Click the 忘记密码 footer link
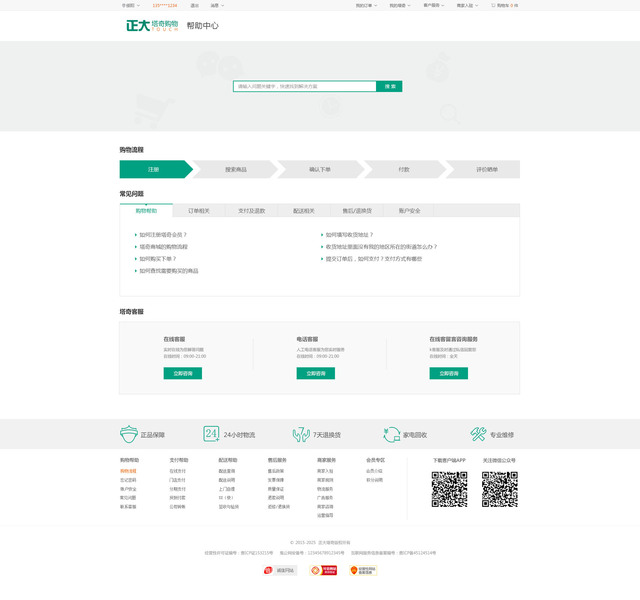This screenshot has height=600, width=640. 128,480
